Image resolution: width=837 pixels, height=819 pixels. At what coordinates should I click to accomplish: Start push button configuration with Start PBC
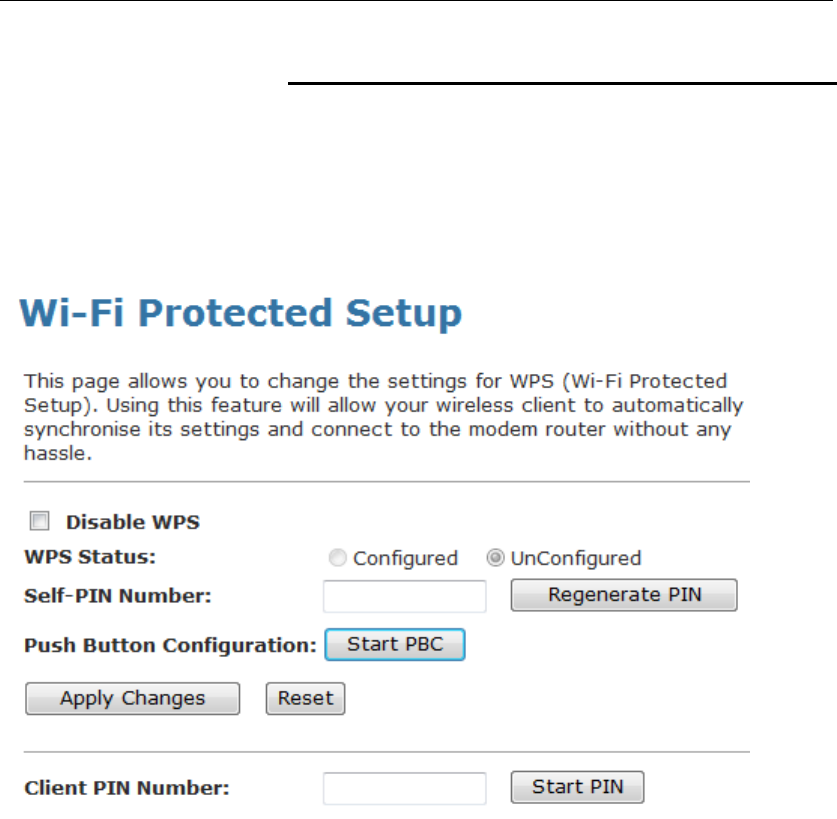pyautogui.click(x=395, y=645)
